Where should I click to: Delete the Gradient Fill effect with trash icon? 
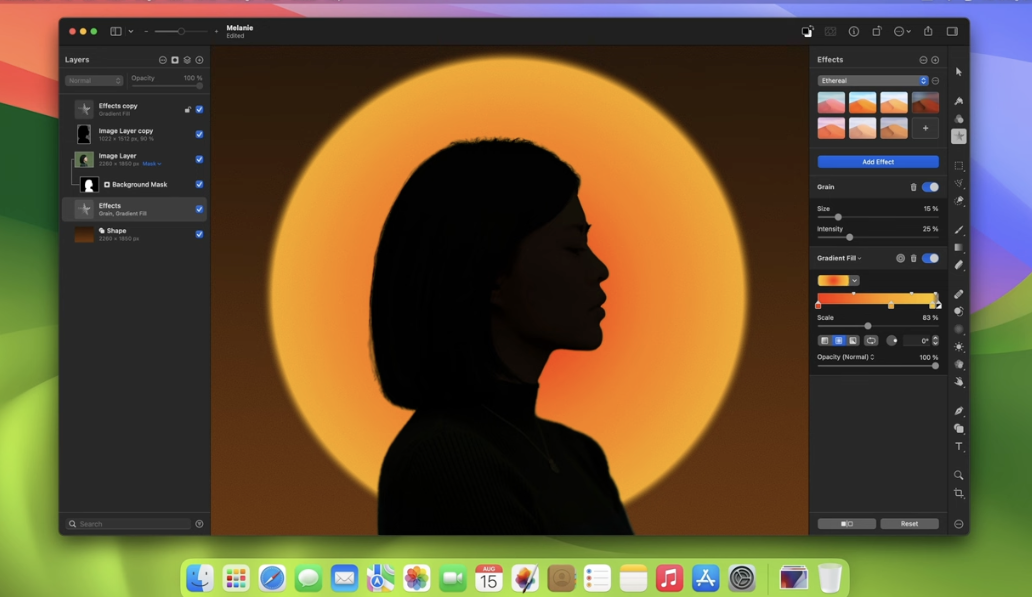(x=914, y=259)
